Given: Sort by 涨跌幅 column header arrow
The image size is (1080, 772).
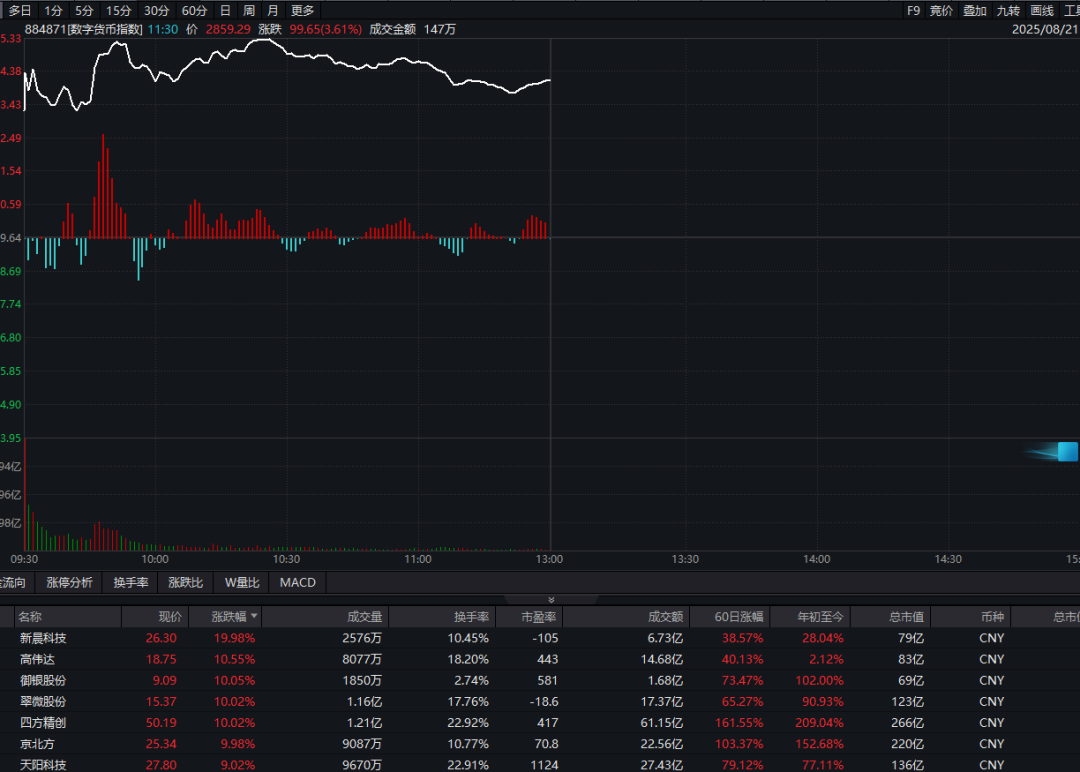Looking at the screenshot, I should (x=254, y=617).
